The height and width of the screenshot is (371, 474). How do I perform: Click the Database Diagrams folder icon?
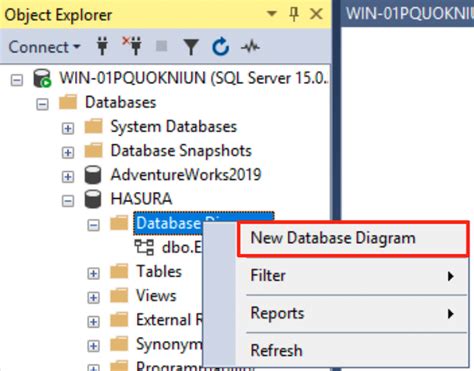[x=119, y=223]
